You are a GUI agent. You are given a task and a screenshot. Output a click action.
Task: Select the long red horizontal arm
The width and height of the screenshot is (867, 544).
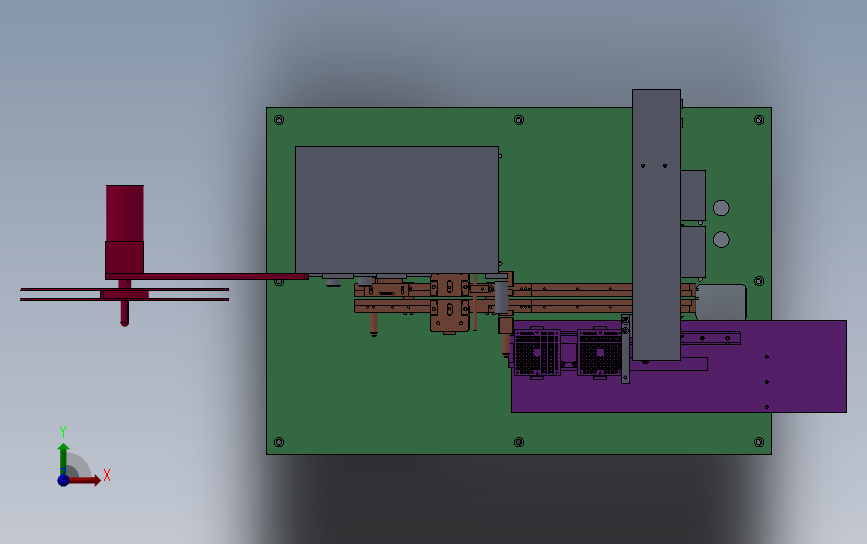(x=207, y=276)
